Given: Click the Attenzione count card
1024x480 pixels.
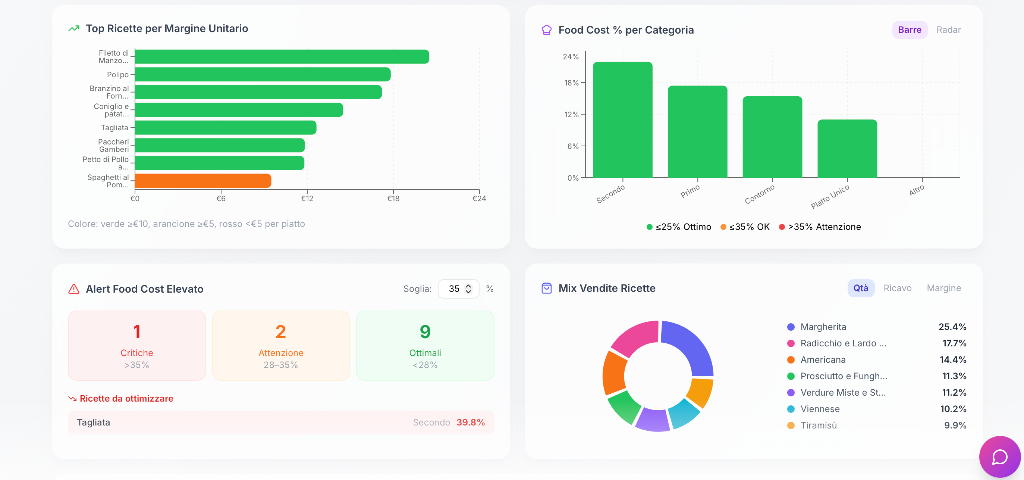Looking at the screenshot, I should [x=281, y=345].
